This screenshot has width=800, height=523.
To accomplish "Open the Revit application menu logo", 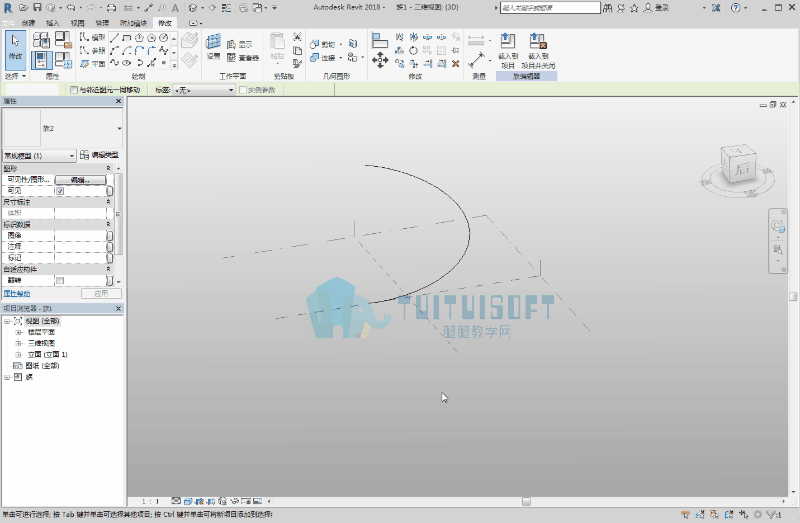I will [8, 8].
